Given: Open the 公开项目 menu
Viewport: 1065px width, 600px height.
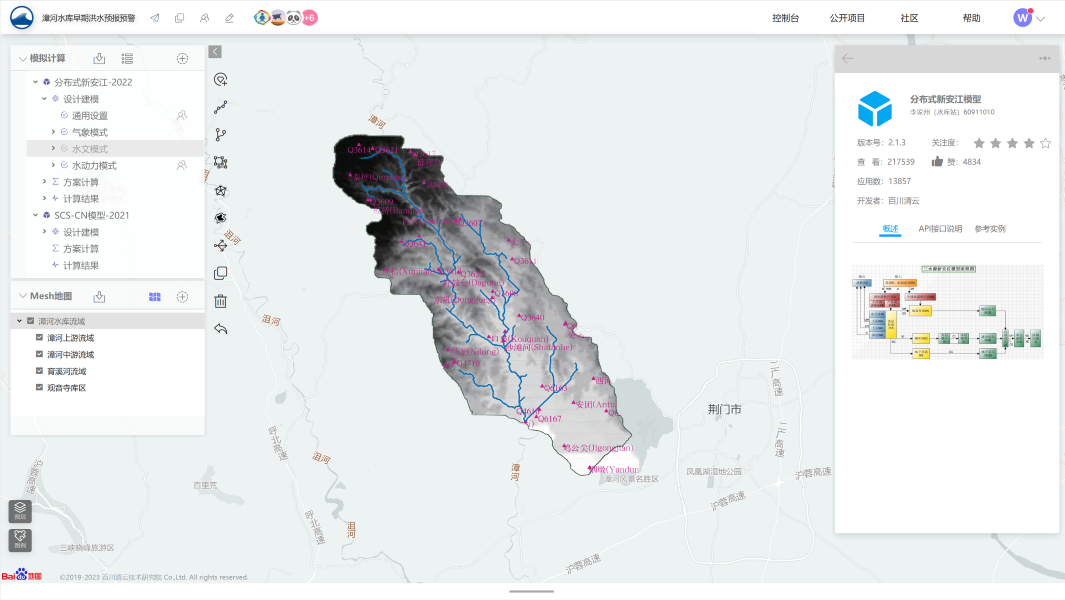Looking at the screenshot, I should (x=847, y=18).
